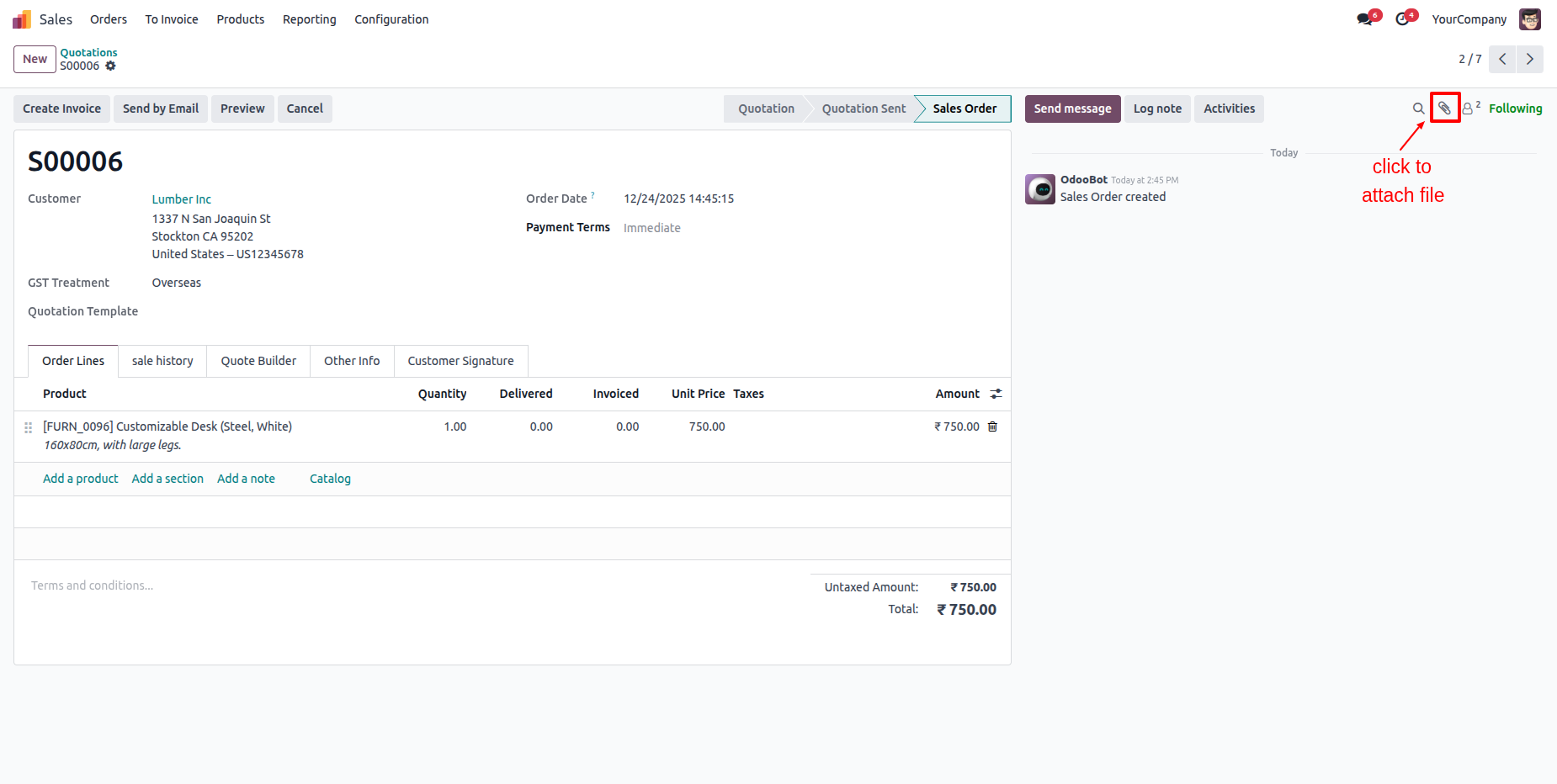Click Add a section link
1557x784 pixels.
pos(167,479)
